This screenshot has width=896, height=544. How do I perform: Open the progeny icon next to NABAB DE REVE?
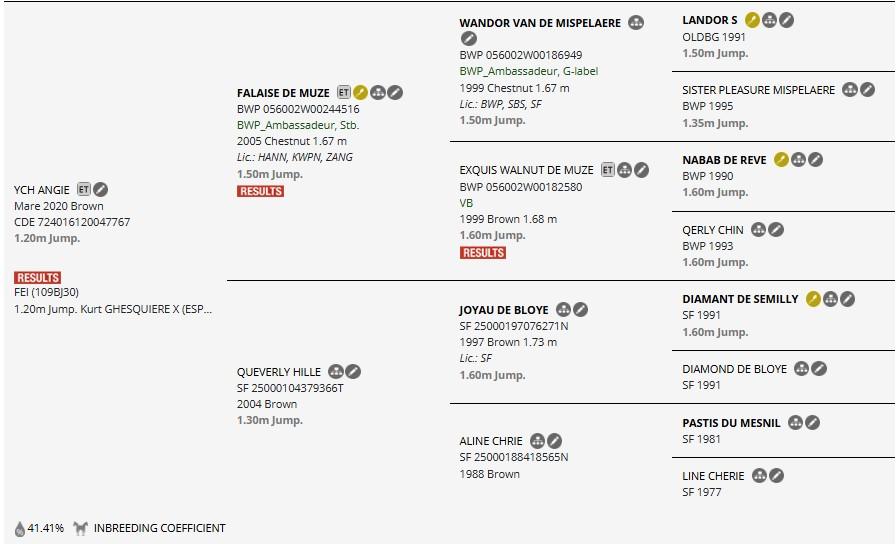[x=798, y=159]
